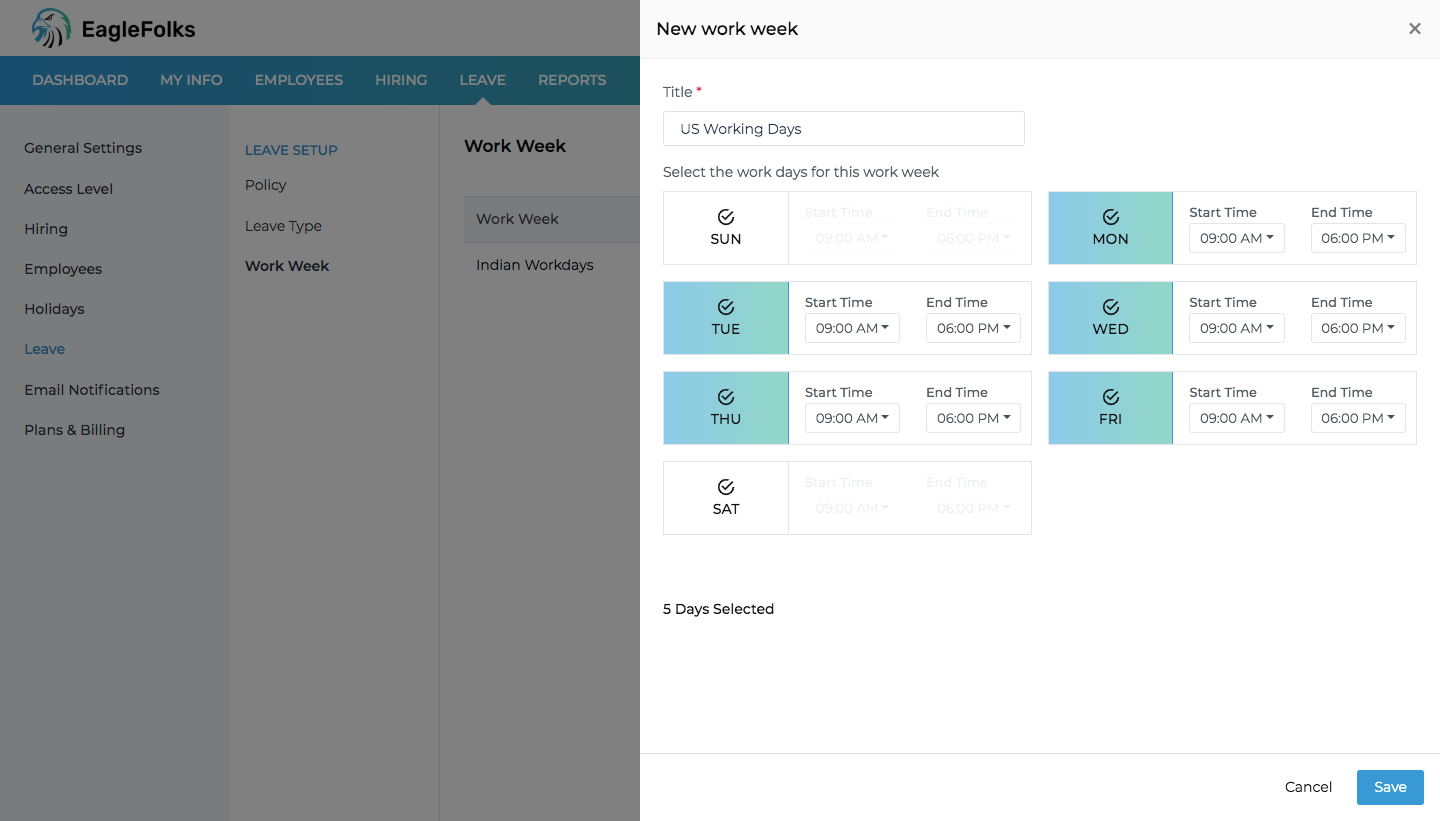Click the '5 Days Selected' text
Image resolution: width=1440 pixels, height=821 pixels.
(718, 609)
